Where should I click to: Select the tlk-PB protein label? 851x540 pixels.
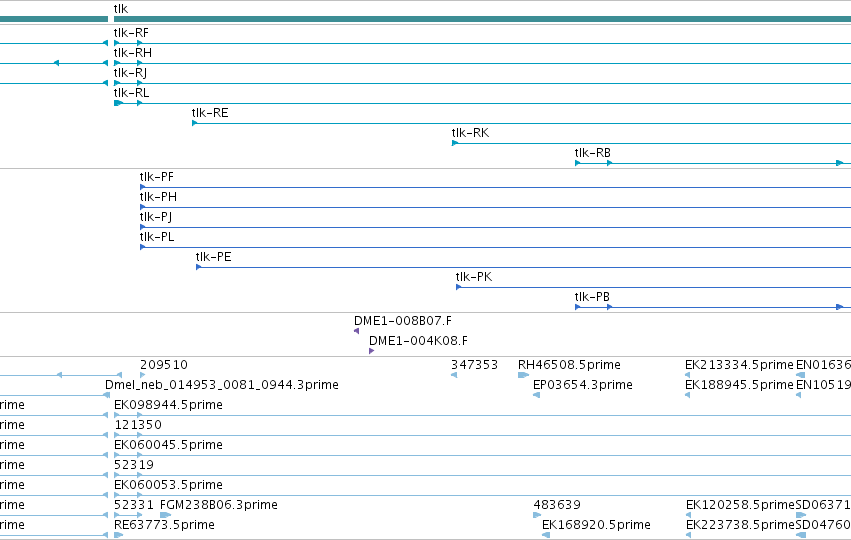tap(592, 298)
